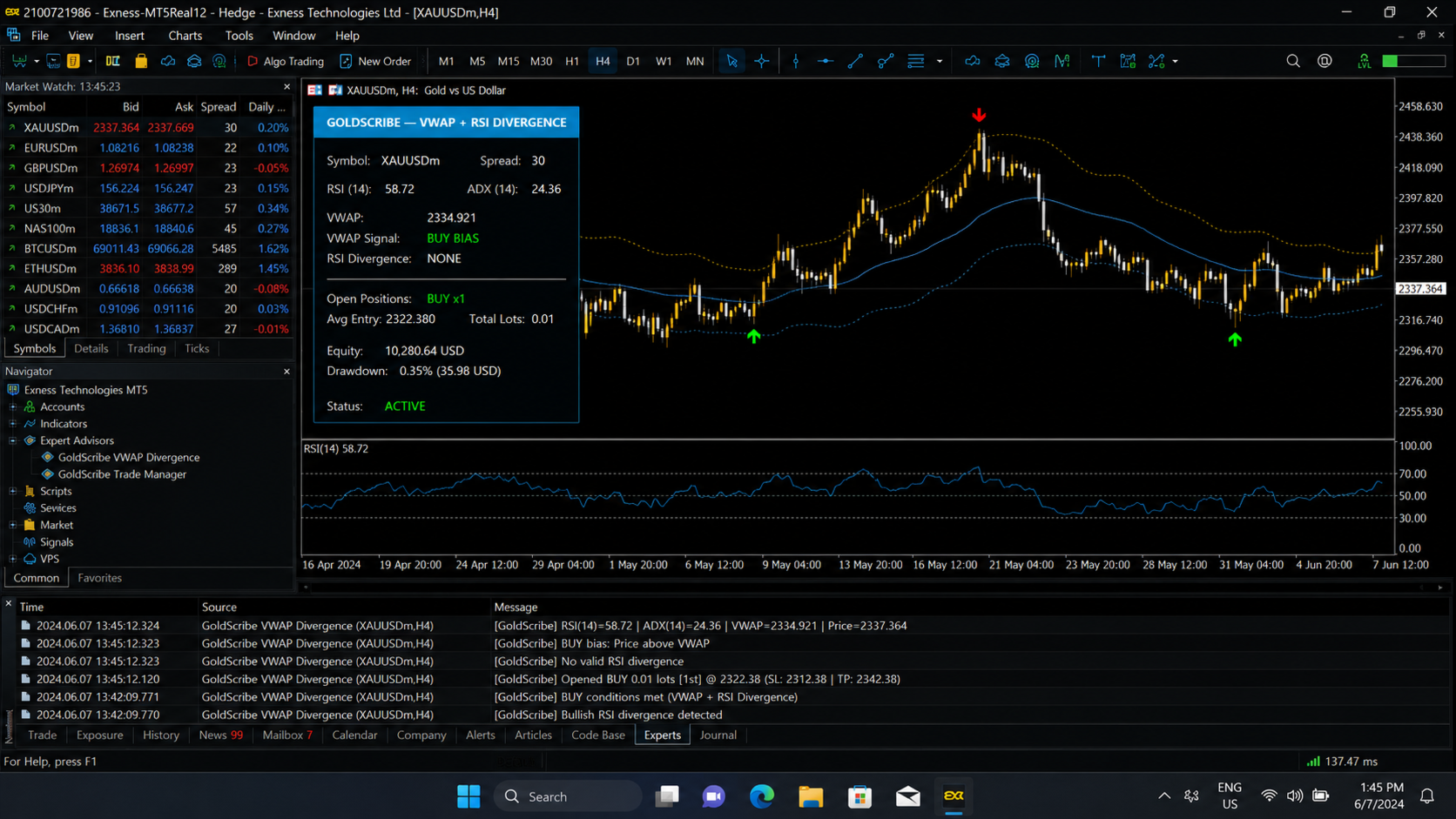Image resolution: width=1456 pixels, height=819 pixels.
Task: Select XAUUSDm row in Market Watch
Action: tap(147, 127)
